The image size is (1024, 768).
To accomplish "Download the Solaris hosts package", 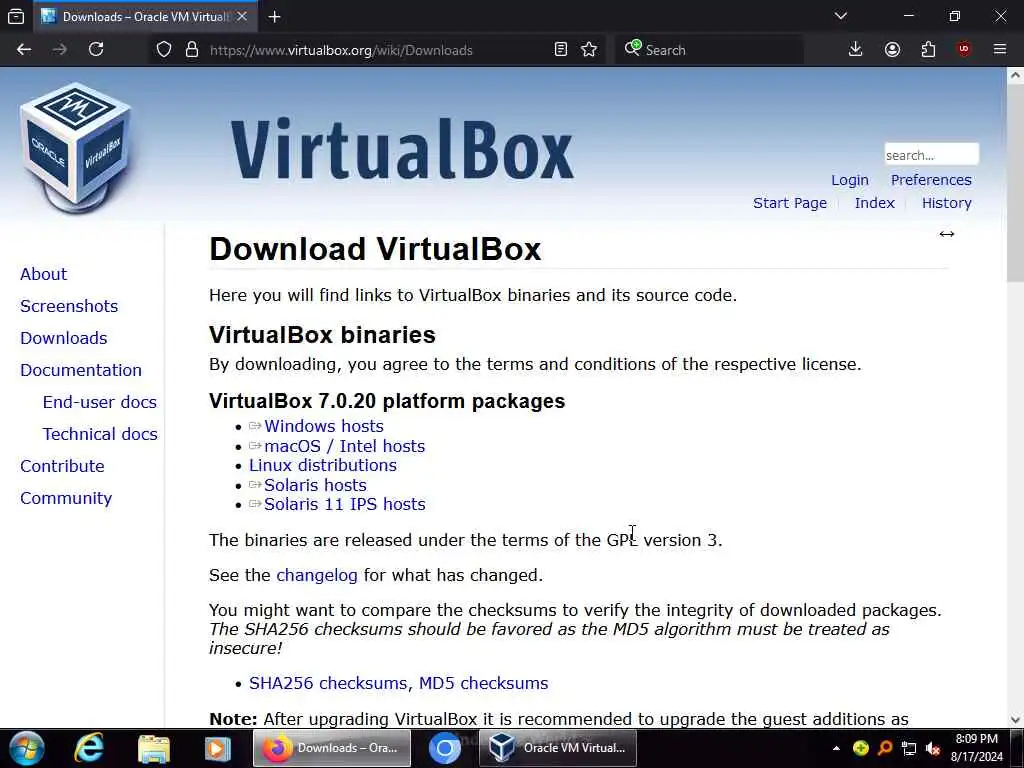I will (315, 485).
